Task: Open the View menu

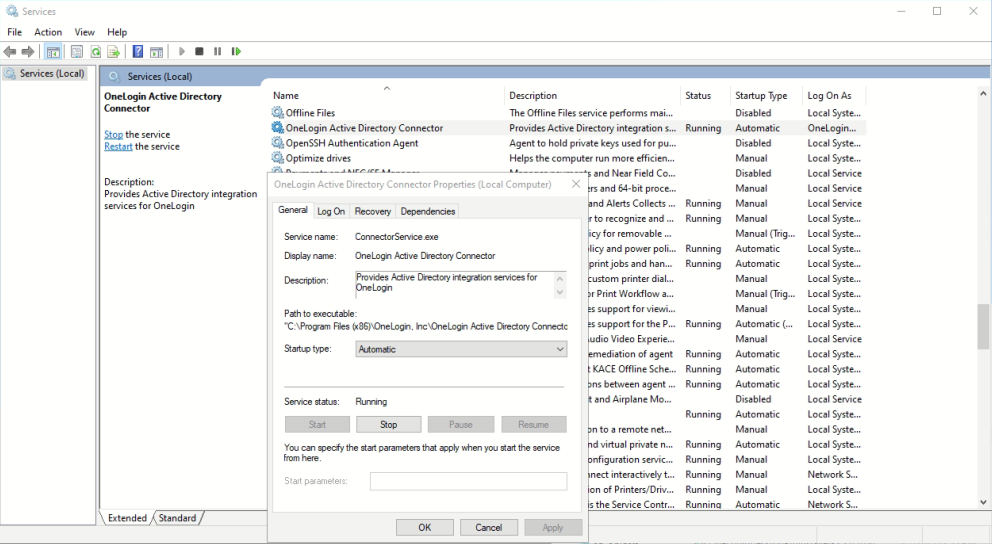Action: coord(85,32)
